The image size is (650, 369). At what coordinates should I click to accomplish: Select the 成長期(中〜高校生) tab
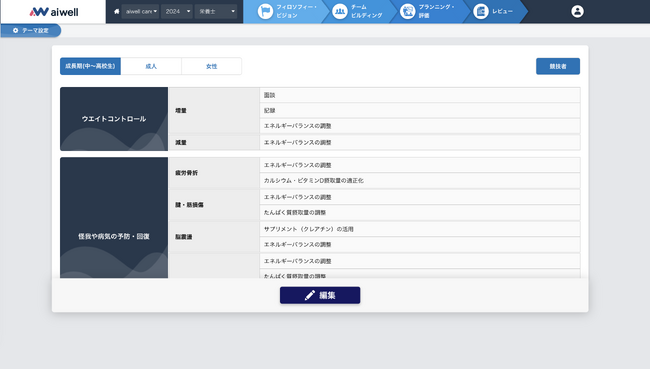90,66
